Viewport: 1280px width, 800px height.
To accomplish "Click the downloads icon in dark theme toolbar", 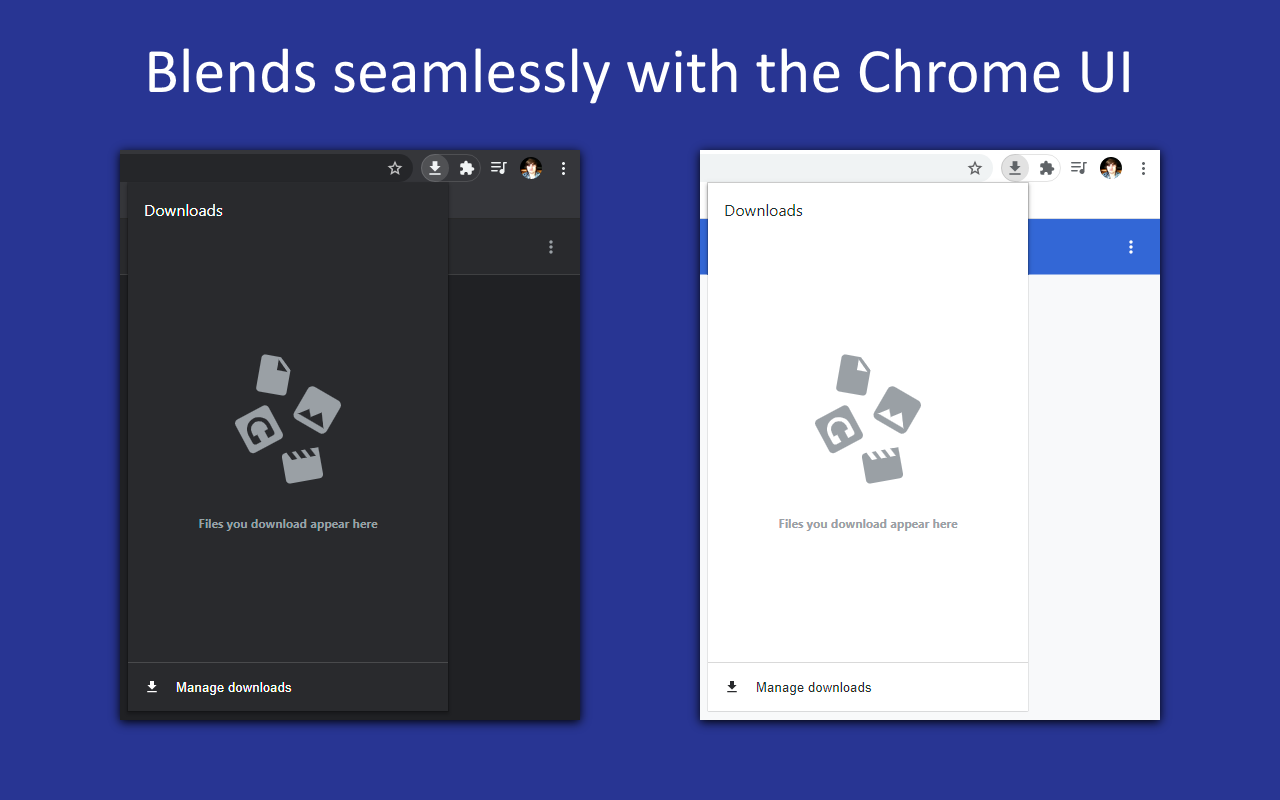I will click(435, 168).
